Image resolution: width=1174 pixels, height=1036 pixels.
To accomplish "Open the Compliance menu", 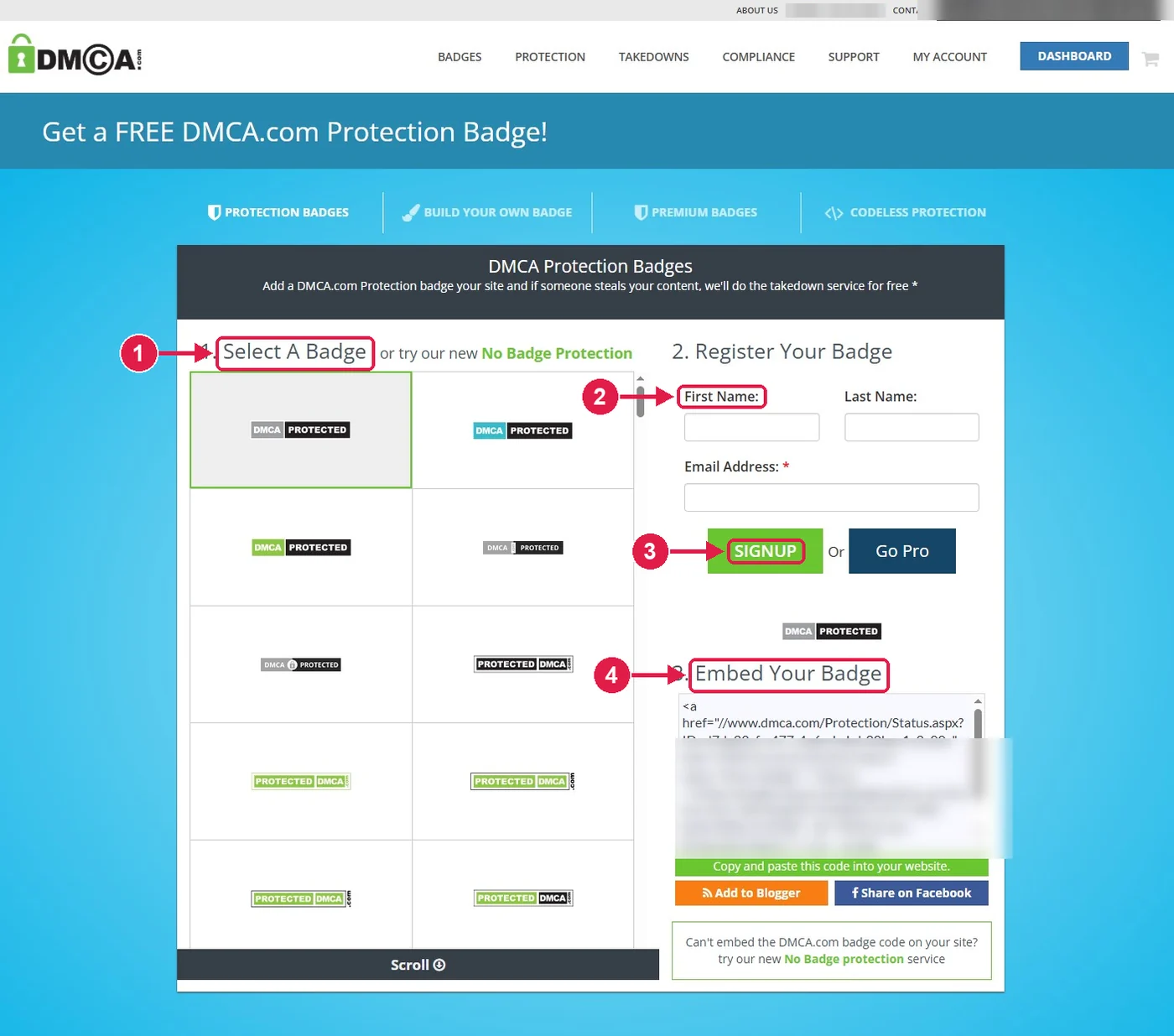I will click(759, 57).
